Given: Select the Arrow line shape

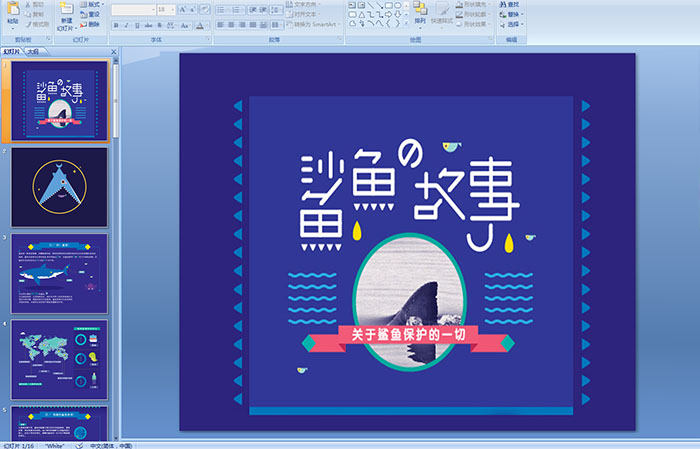Looking at the screenshot, I should (379, 5).
